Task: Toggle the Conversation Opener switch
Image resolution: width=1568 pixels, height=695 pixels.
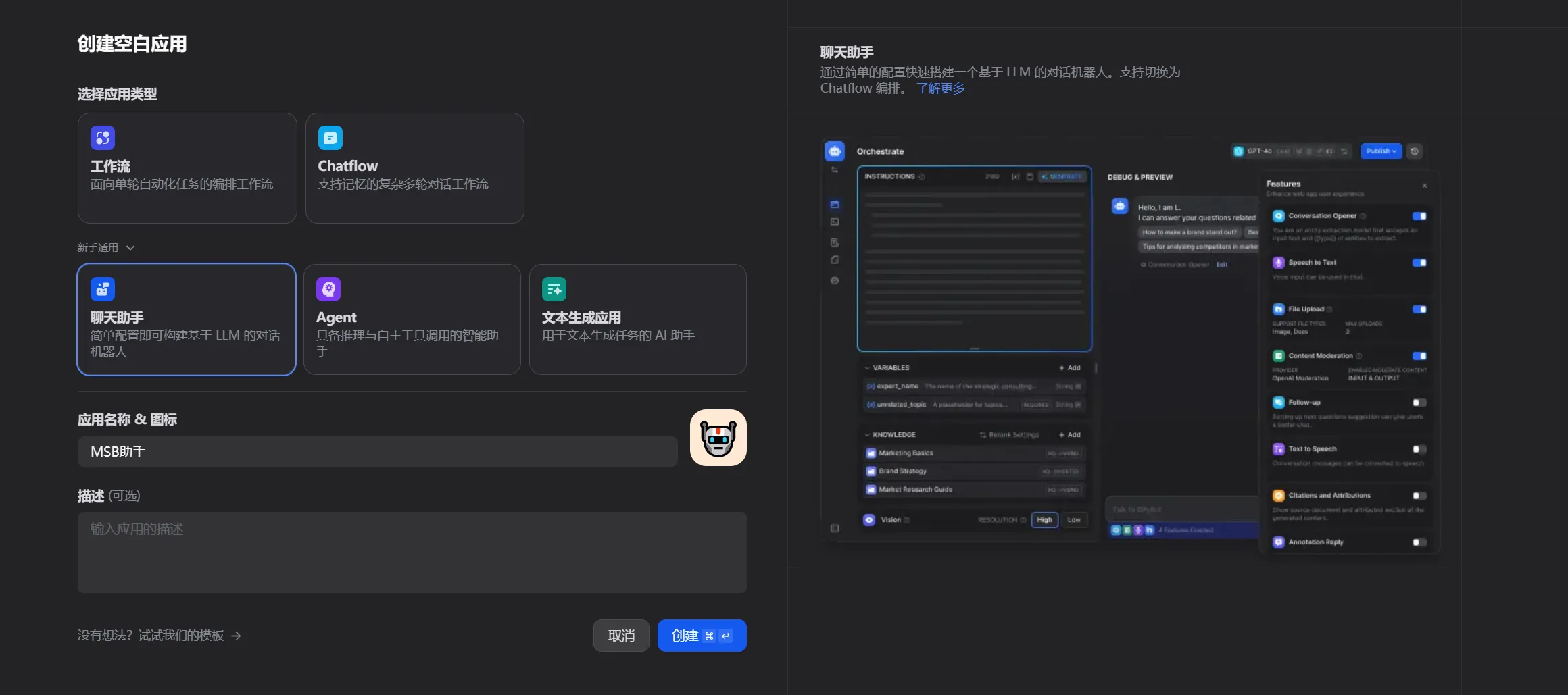Action: (x=1419, y=216)
